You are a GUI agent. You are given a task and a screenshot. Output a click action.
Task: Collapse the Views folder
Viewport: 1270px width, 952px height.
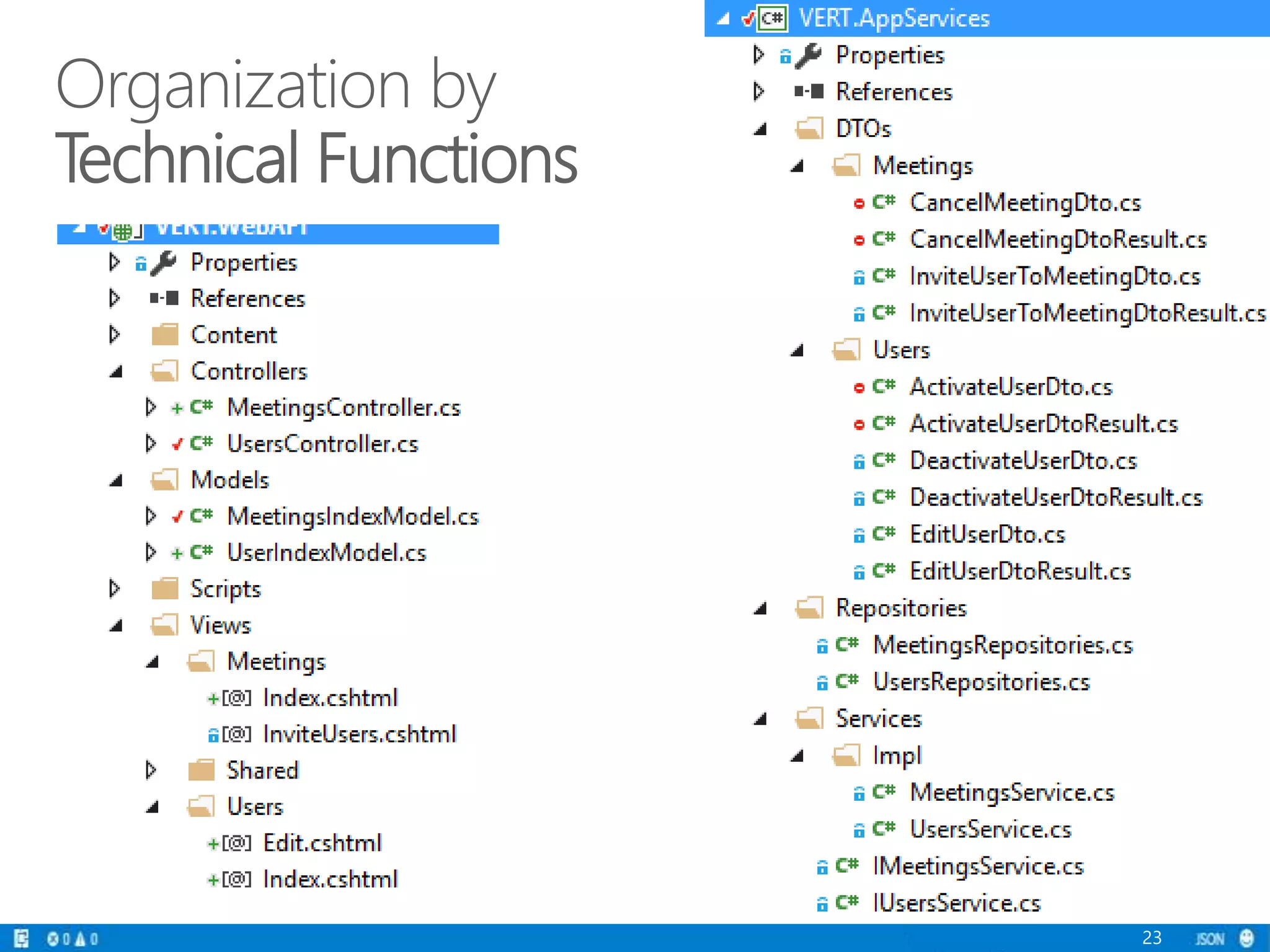point(115,626)
